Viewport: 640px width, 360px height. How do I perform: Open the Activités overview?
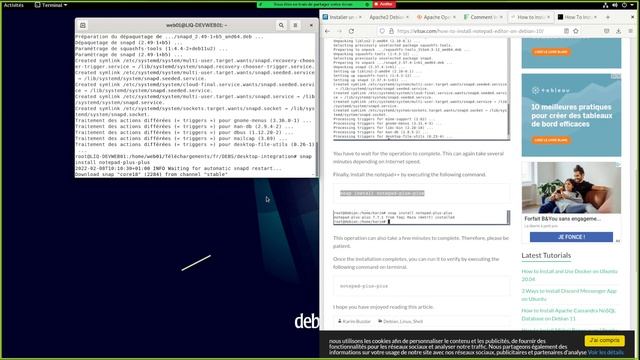(13, 5)
